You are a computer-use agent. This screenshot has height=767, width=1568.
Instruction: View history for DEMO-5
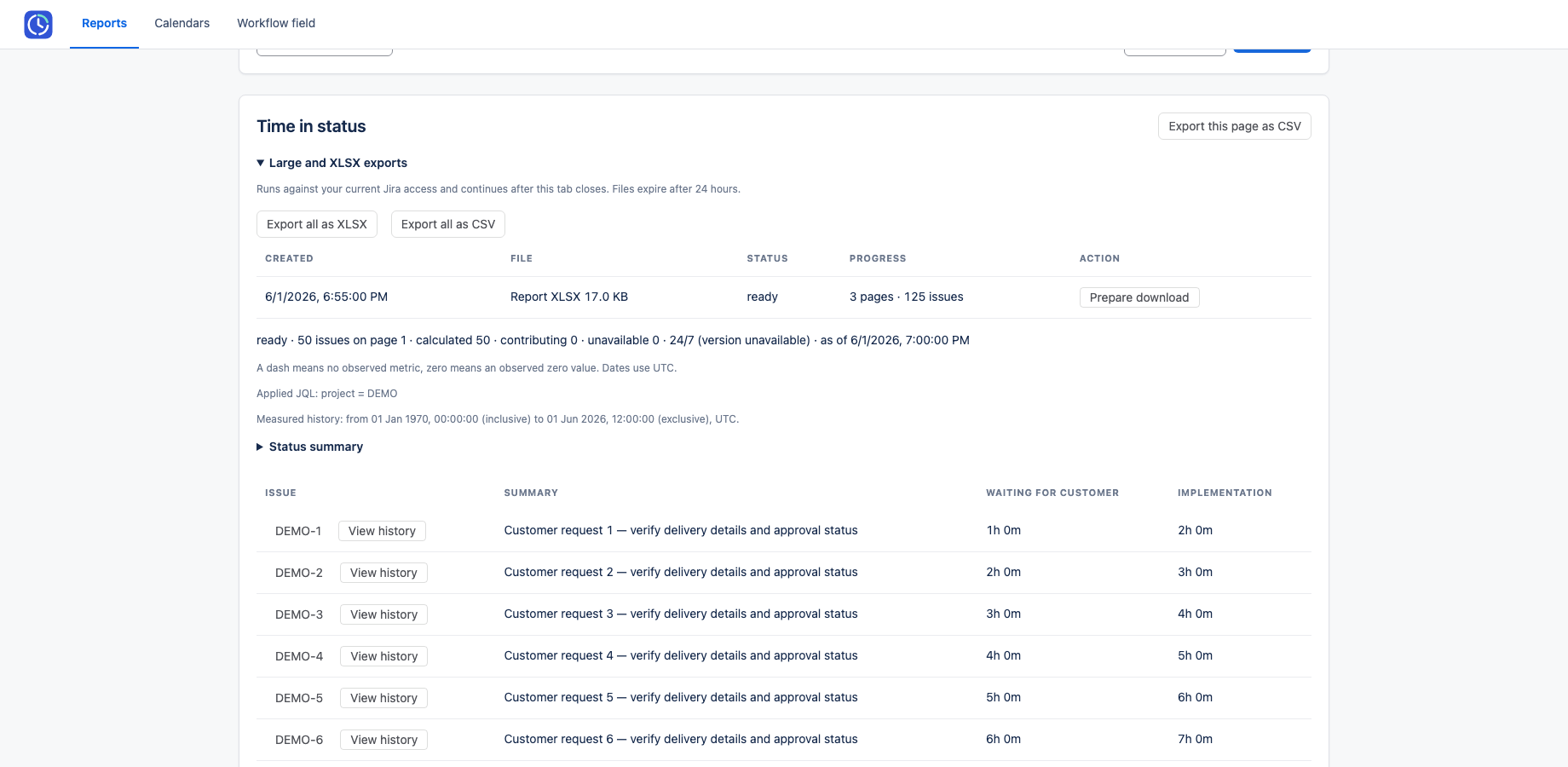tap(383, 698)
